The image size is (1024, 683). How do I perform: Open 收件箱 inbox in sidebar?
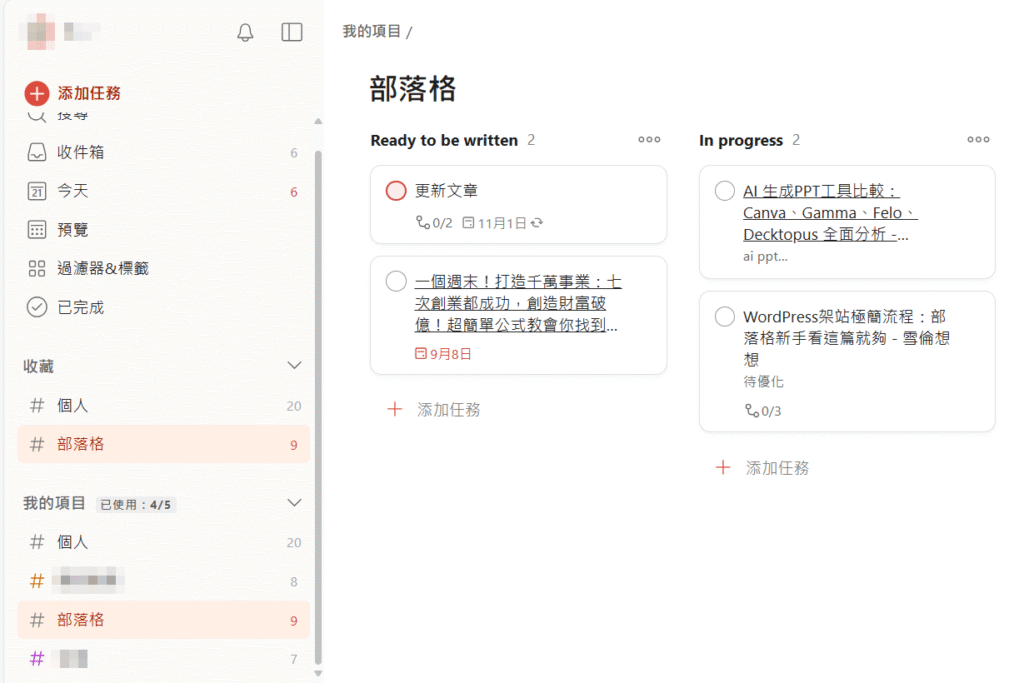click(x=80, y=152)
